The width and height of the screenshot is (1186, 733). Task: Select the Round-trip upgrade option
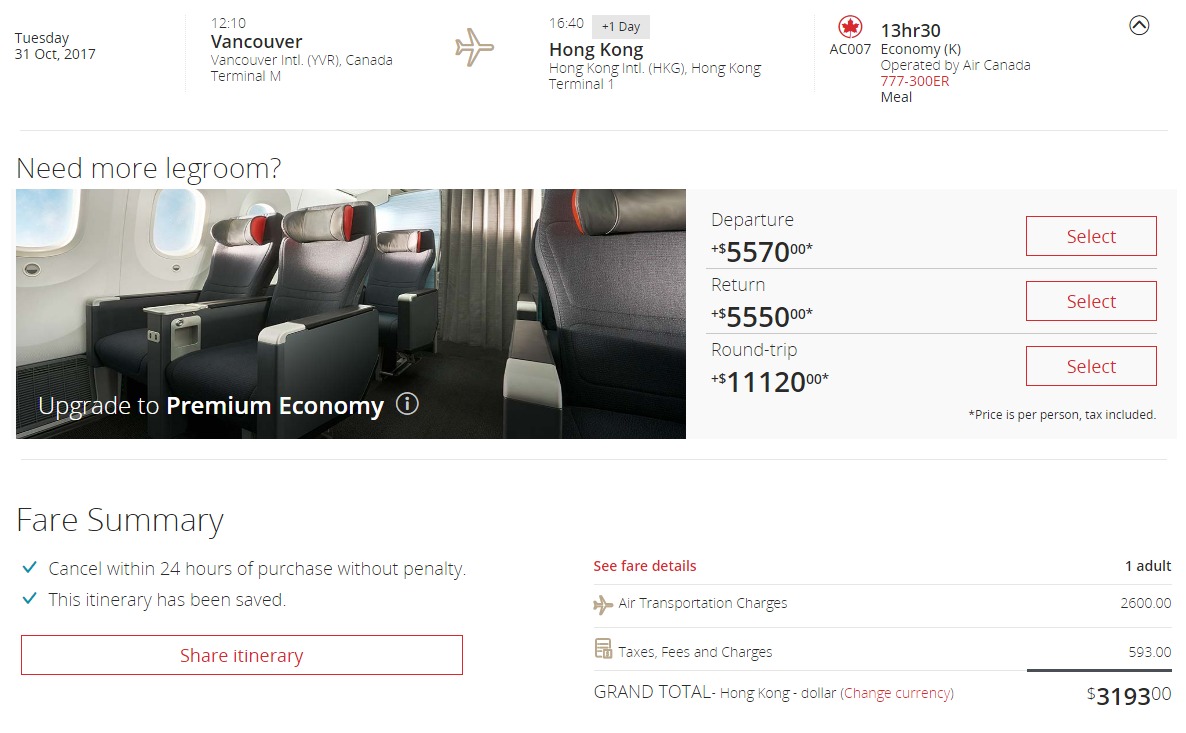1090,366
